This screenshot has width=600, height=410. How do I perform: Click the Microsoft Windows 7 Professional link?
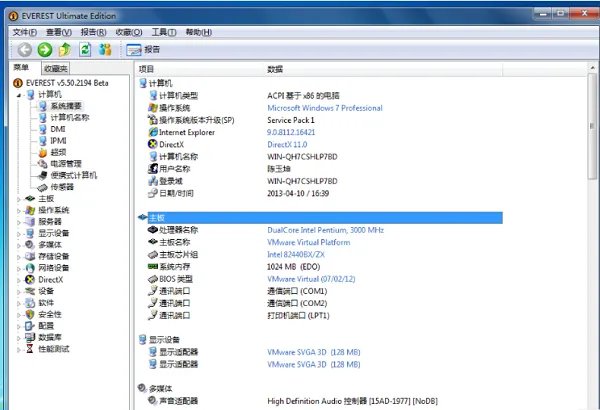point(325,108)
